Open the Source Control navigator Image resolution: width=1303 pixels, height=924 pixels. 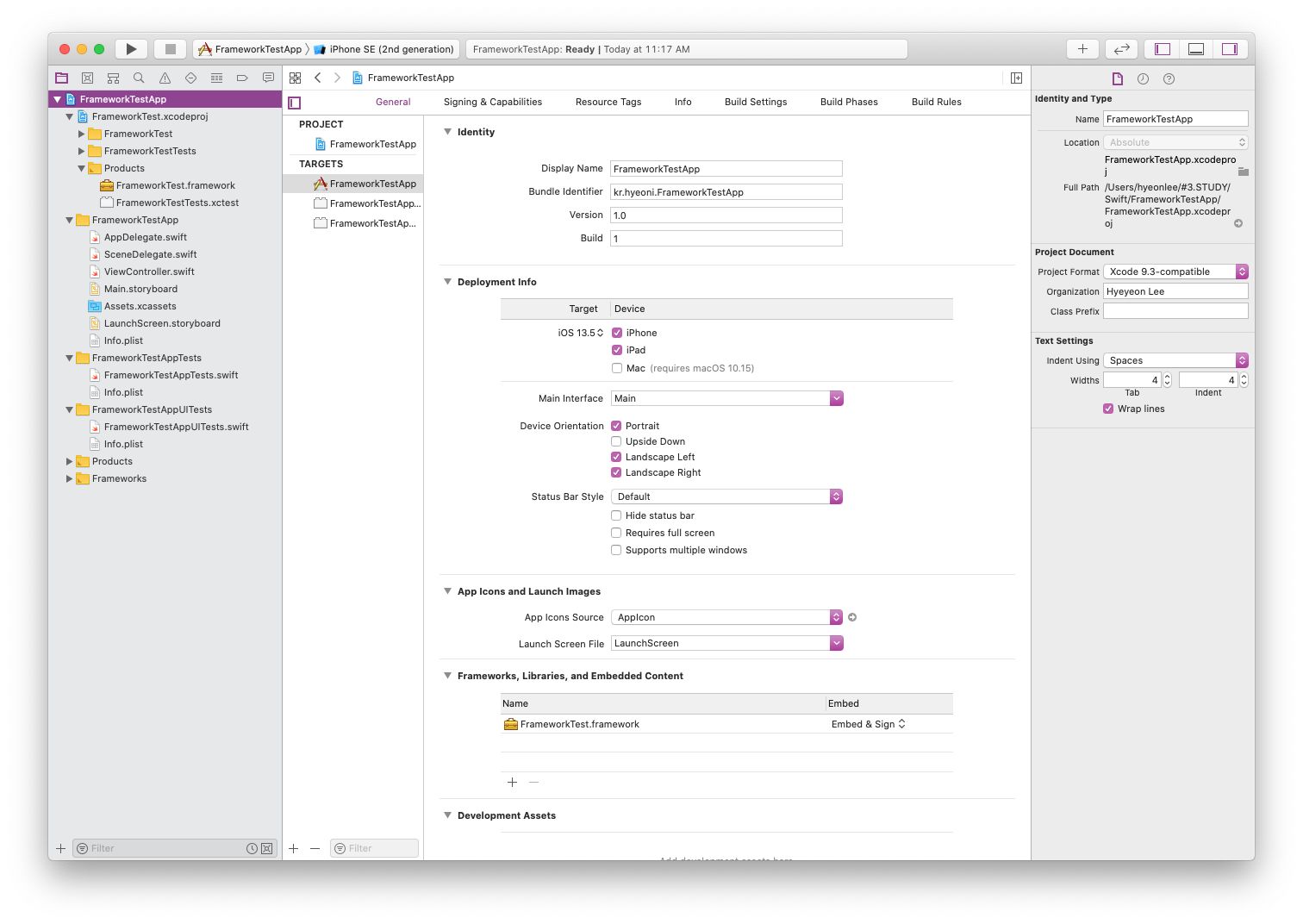[87, 78]
